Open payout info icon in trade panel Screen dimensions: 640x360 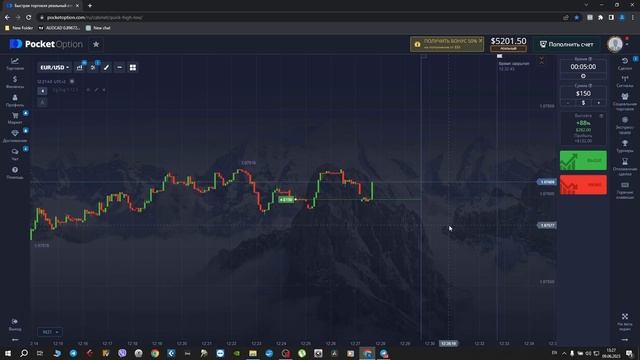(601, 116)
